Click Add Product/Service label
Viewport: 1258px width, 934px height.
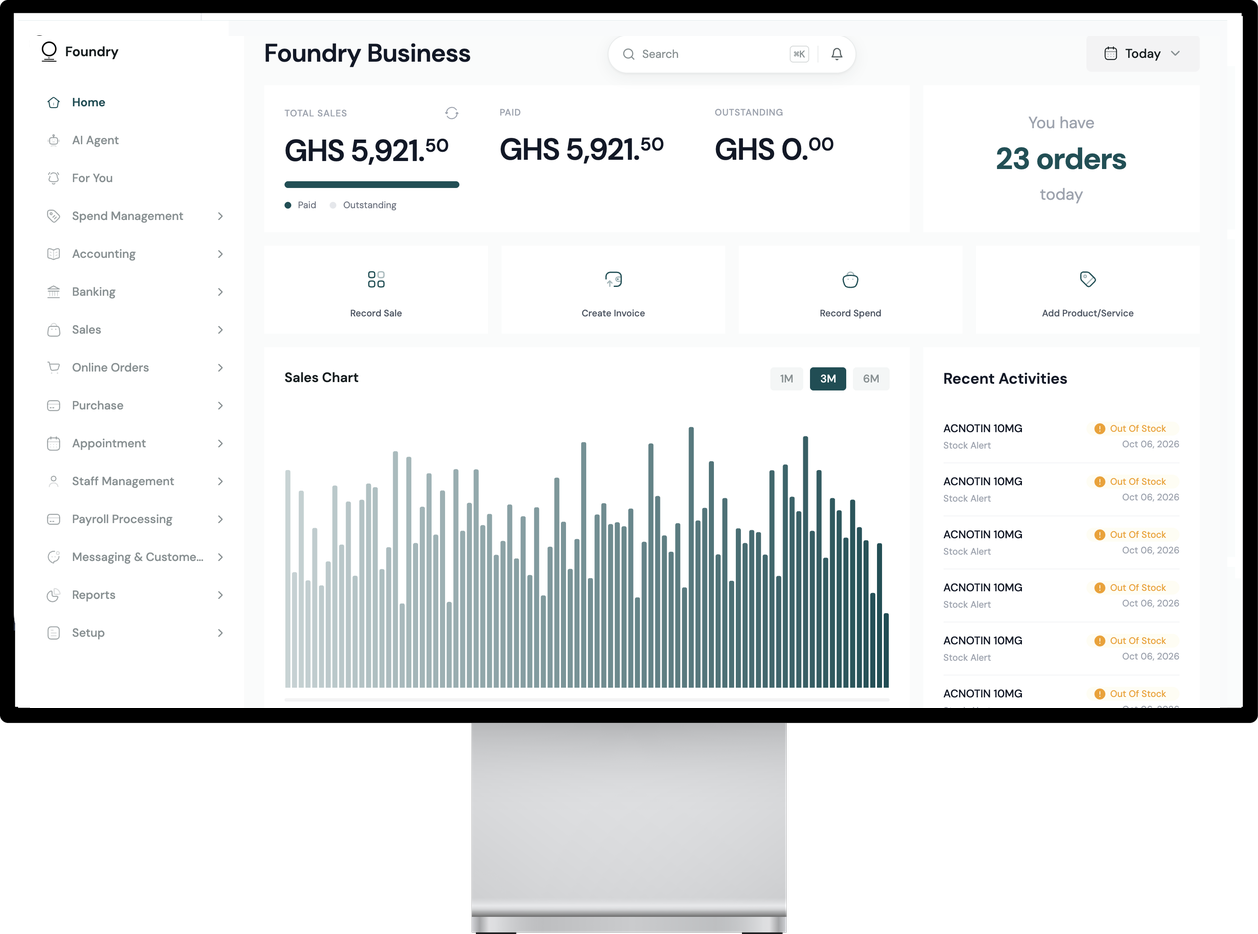tap(1088, 313)
